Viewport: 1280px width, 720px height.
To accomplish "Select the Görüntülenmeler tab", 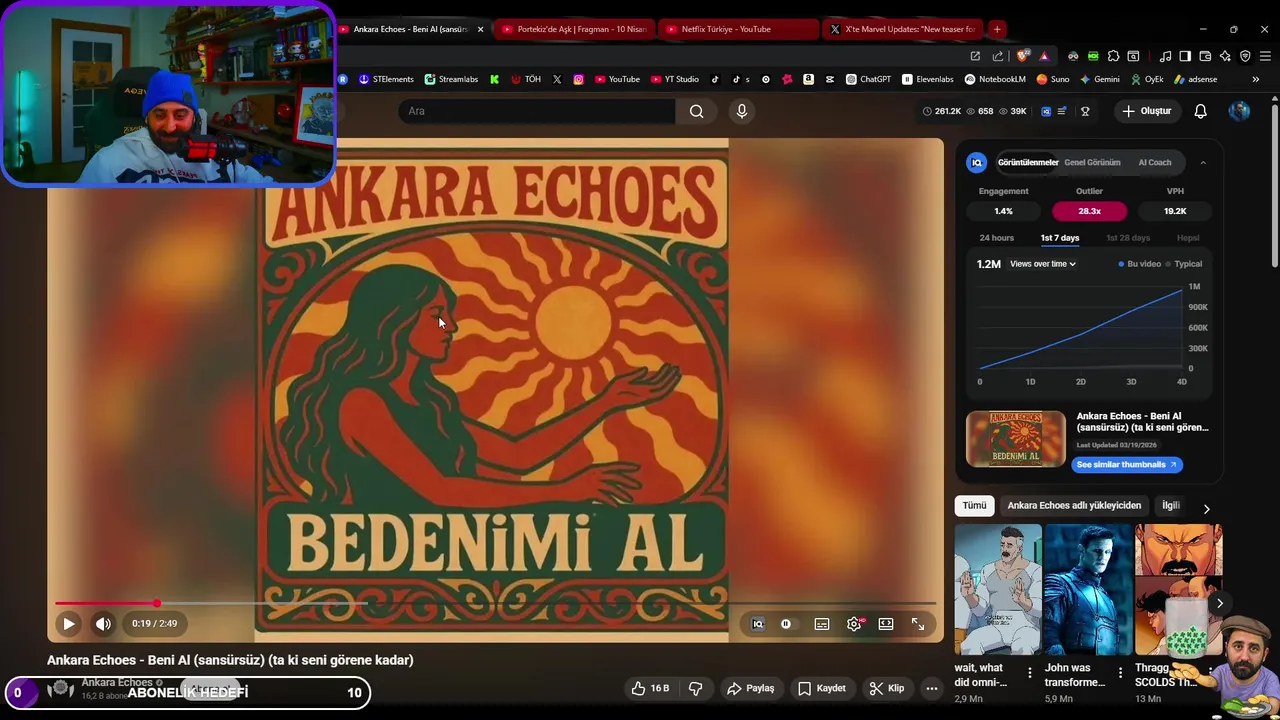I will click(1028, 162).
